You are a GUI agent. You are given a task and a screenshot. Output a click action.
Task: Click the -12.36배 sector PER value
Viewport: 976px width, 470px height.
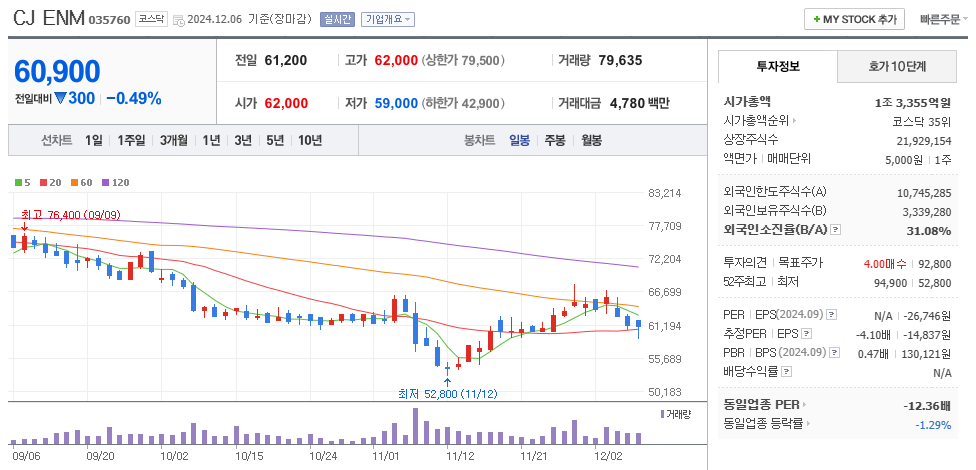tap(927, 407)
